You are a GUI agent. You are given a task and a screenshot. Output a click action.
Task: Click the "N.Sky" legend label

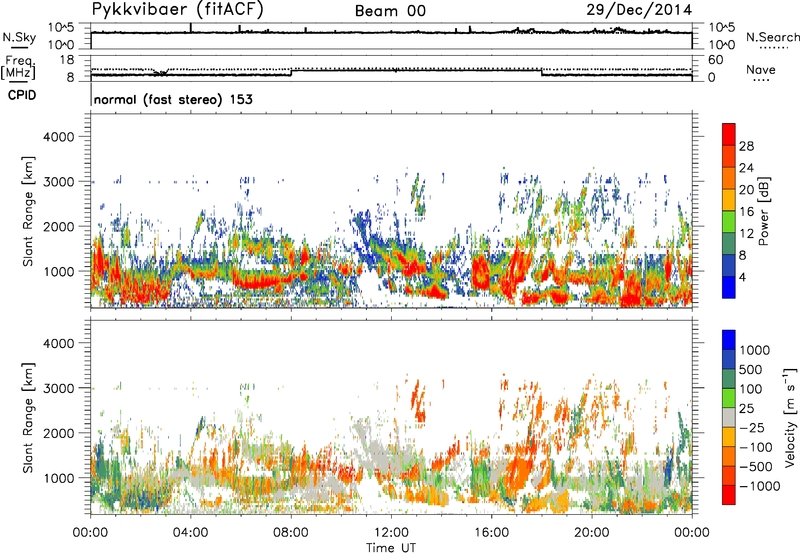[x=19, y=37]
